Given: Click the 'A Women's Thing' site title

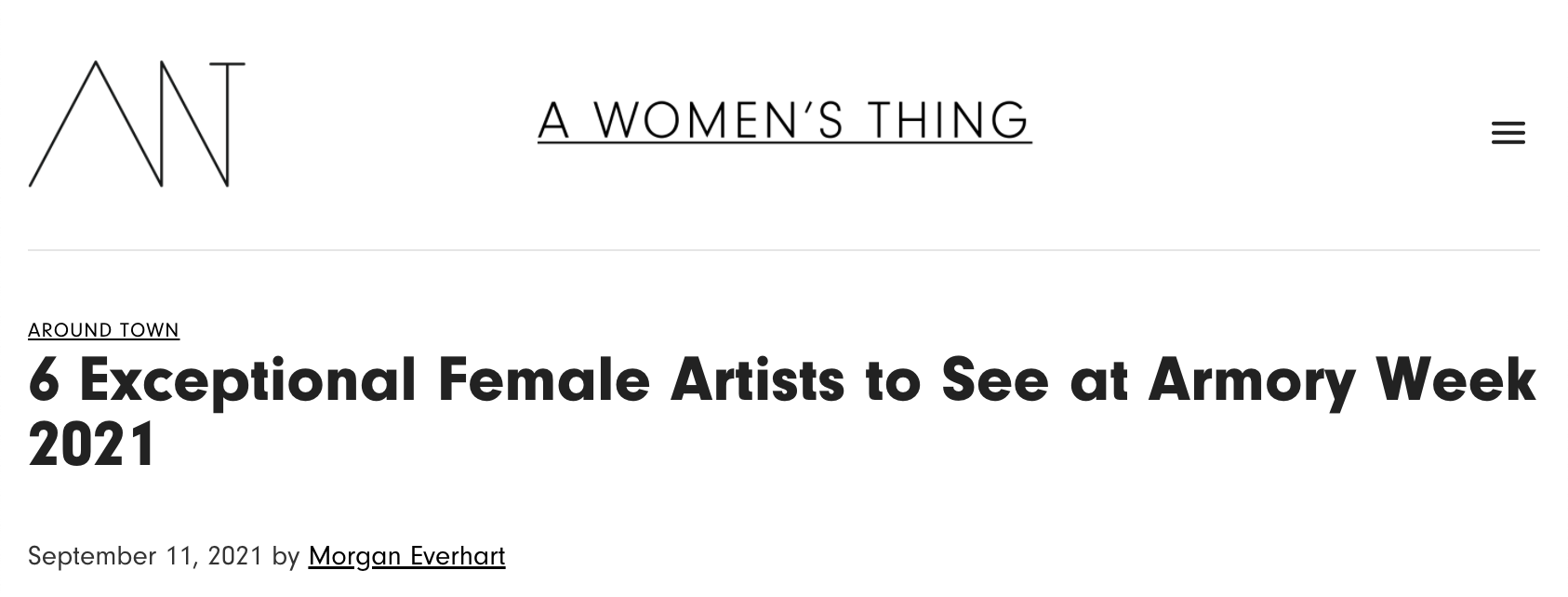Looking at the screenshot, I should point(784,121).
